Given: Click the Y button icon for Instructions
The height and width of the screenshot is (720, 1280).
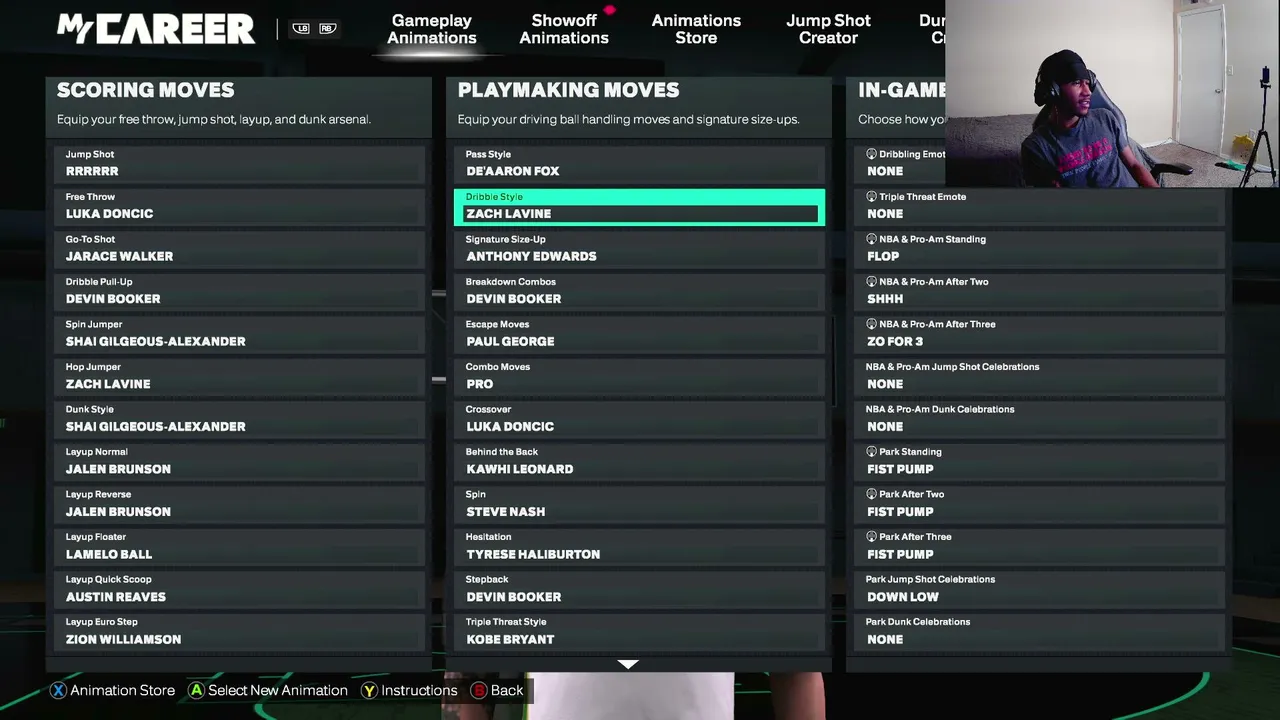Looking at the screenshot, I should pyautogui.click(x=369, y=690).
